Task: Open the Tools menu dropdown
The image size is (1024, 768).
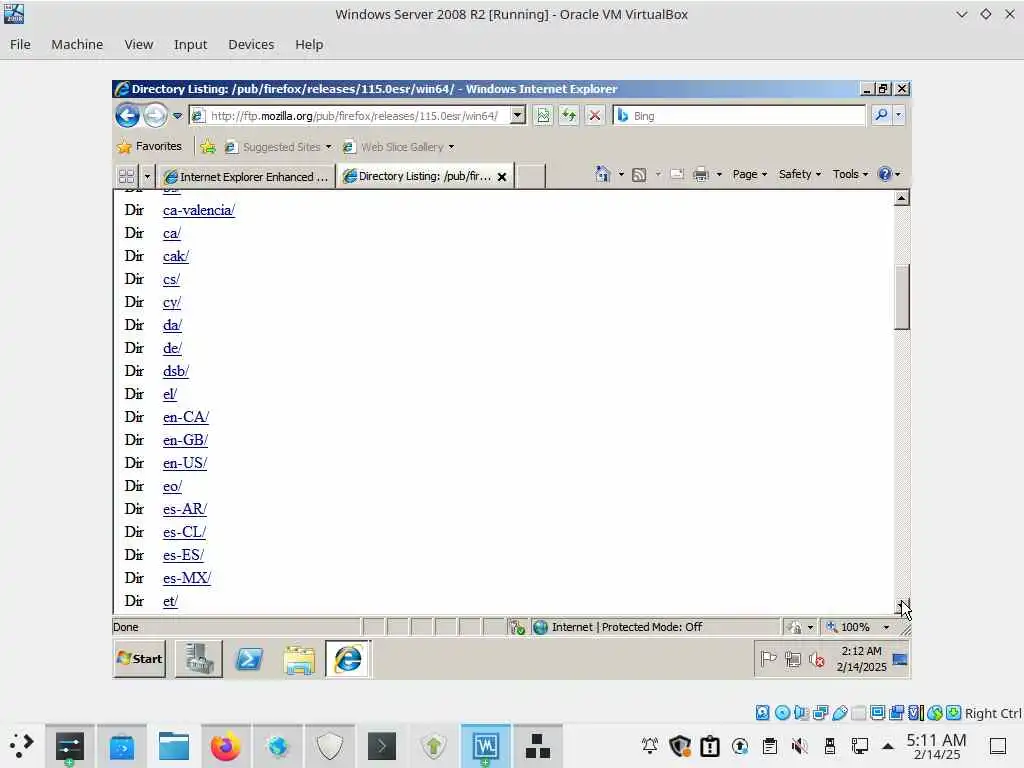Action: [850, 174]
